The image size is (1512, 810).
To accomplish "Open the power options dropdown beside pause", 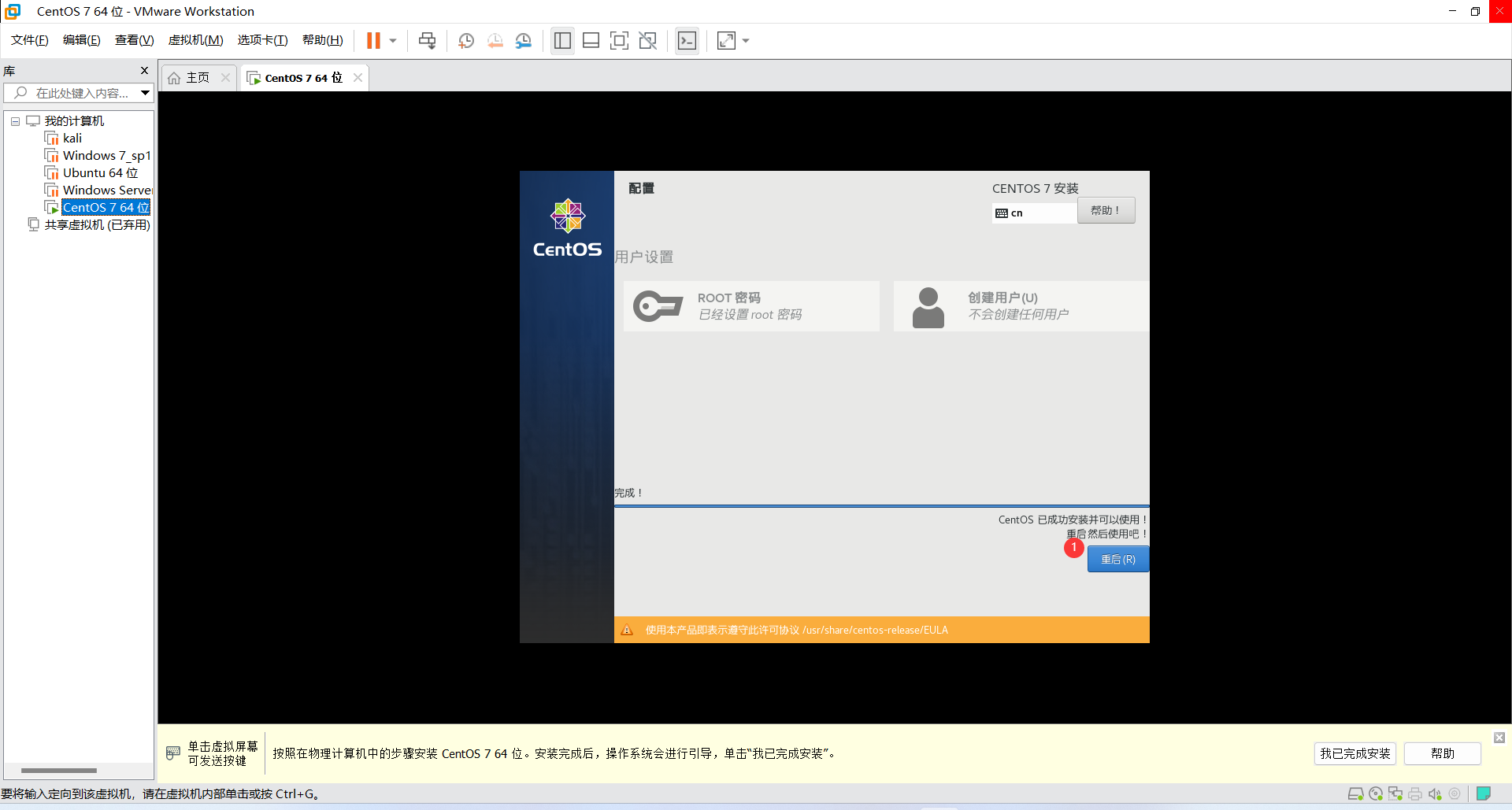I will coord(393,40).
